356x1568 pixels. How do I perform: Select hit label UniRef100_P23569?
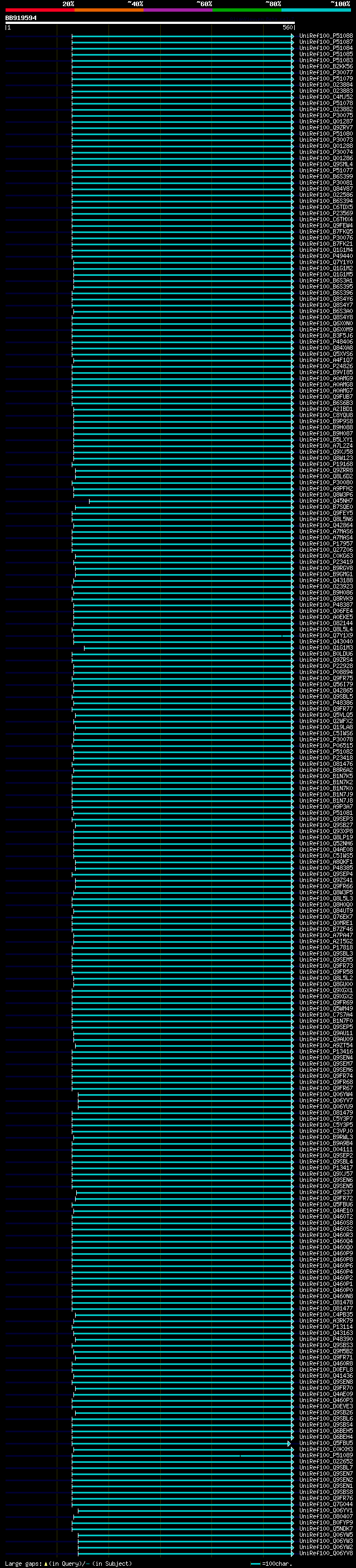[326, 213]
